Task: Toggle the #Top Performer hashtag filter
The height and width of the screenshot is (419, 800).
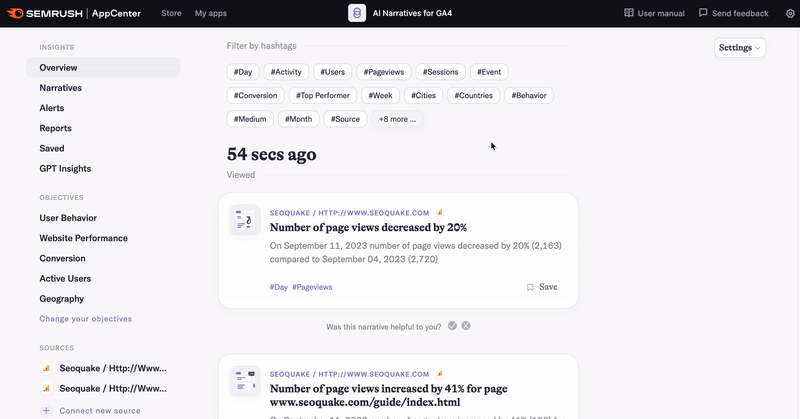Action: click(x=323, y=95)
